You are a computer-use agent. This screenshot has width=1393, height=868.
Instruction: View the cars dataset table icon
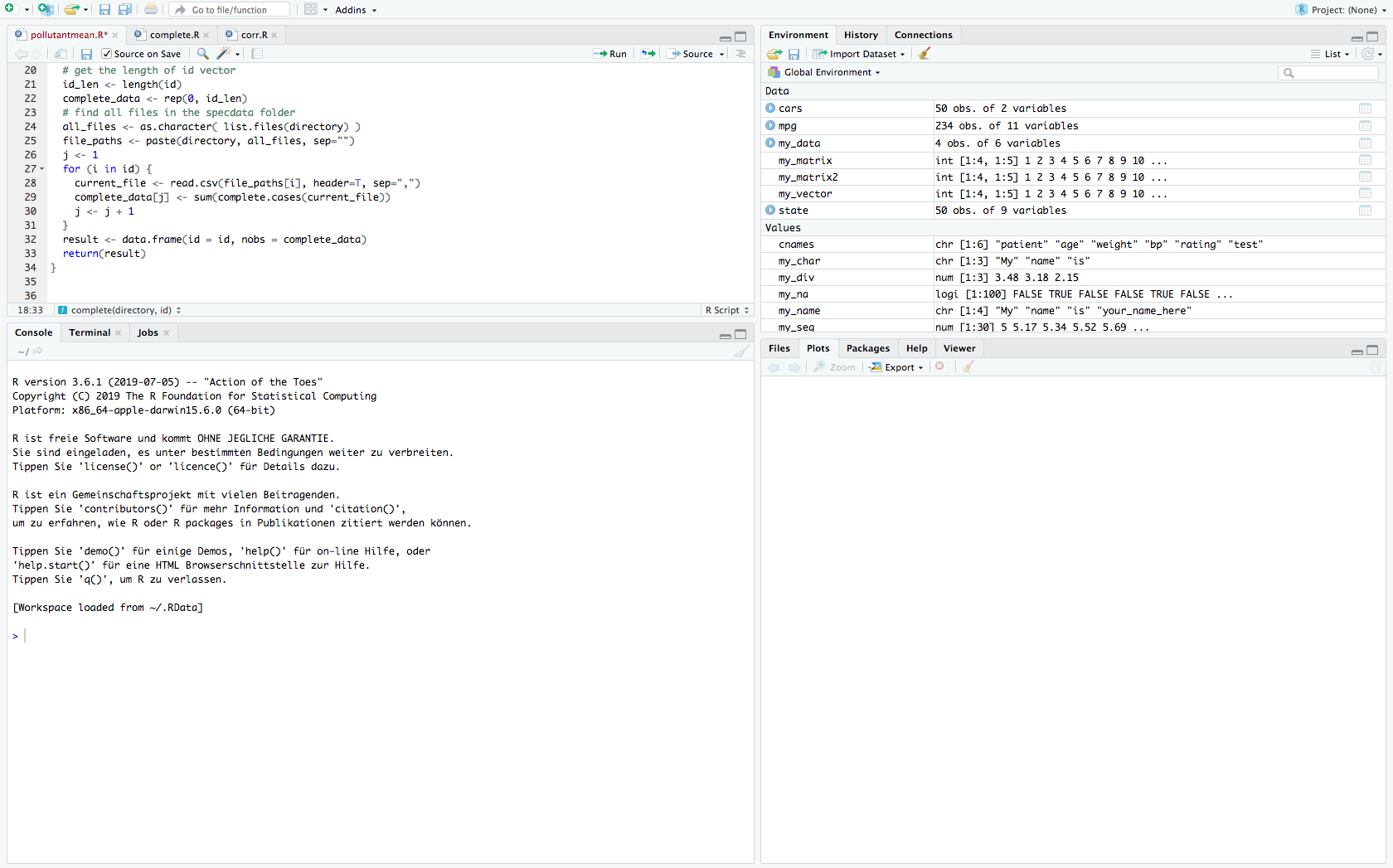[1365, 109]
